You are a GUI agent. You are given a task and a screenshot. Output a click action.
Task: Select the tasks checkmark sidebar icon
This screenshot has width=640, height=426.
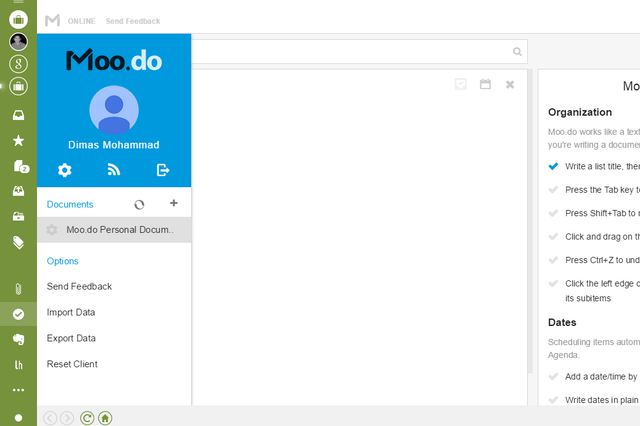(18, 314)
